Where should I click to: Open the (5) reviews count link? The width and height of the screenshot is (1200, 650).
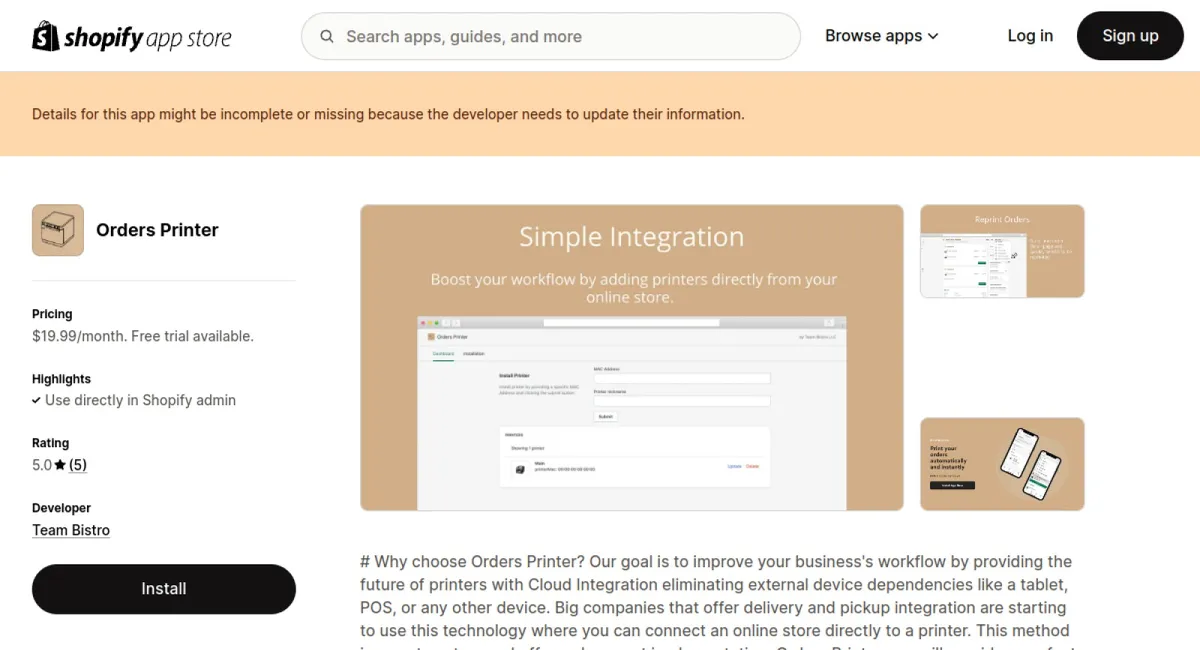(x=78, y=465)
